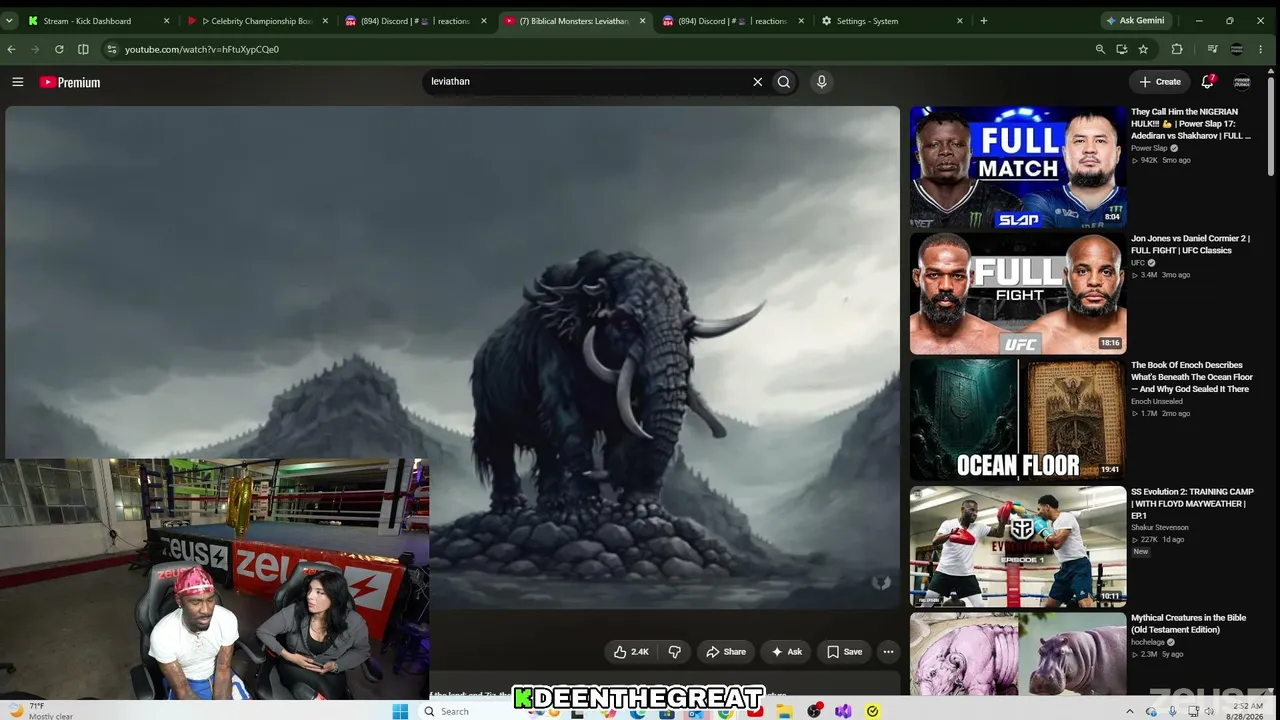Open the media controls icon in toolbar
The image size is (1280, 720).
(1212, 49)
